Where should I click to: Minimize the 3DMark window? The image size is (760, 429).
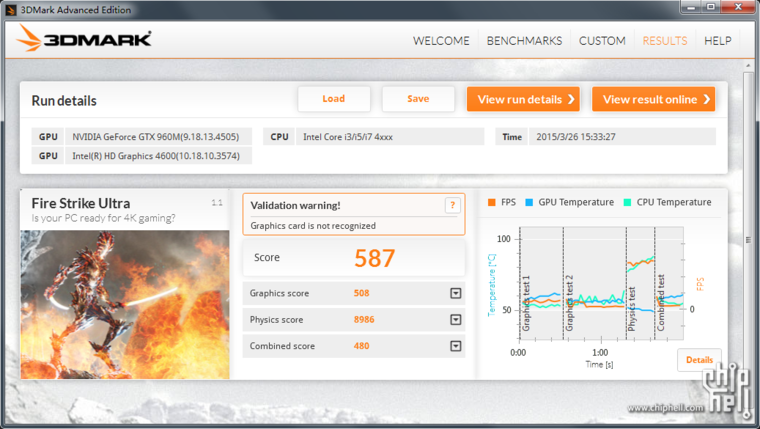click(691, 7)
